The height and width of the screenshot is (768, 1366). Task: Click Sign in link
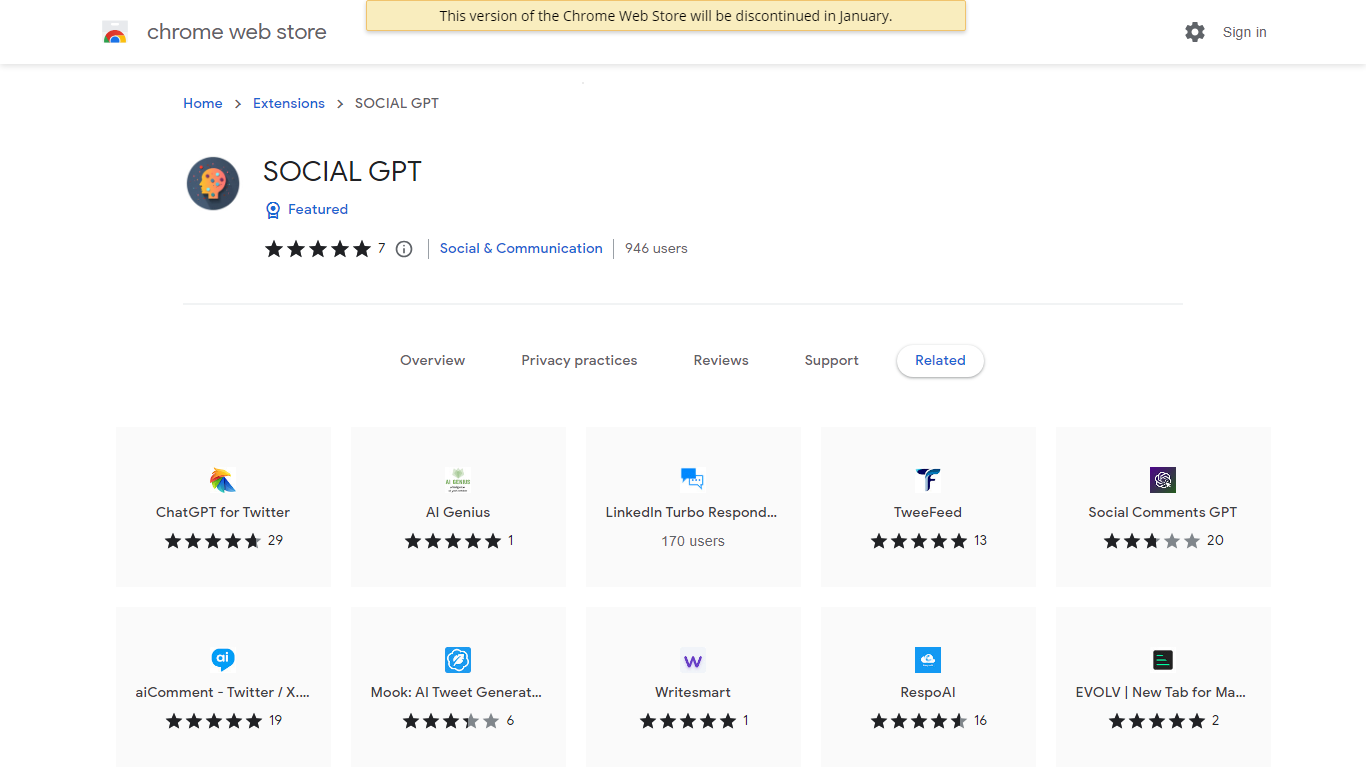tap(1244, 32)
